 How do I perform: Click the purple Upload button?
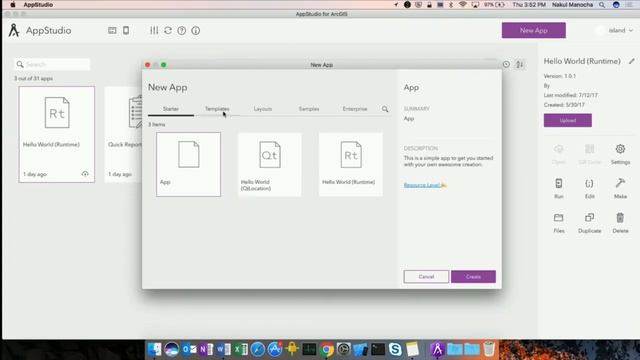coord(568,120)
